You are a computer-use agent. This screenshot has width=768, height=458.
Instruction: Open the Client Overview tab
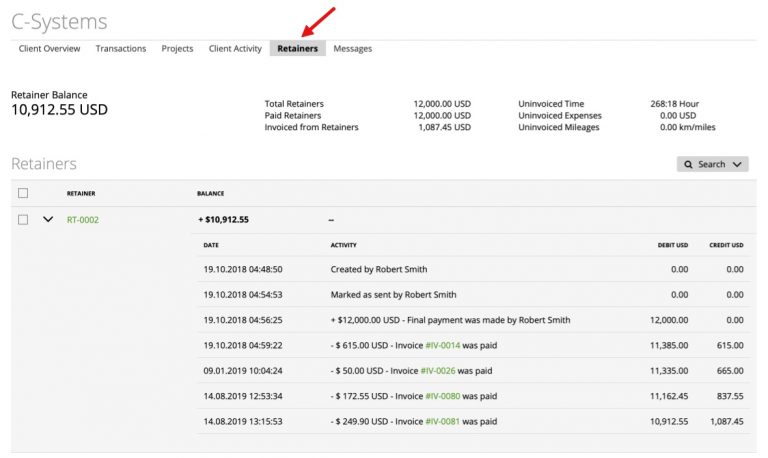pos(49,48)
